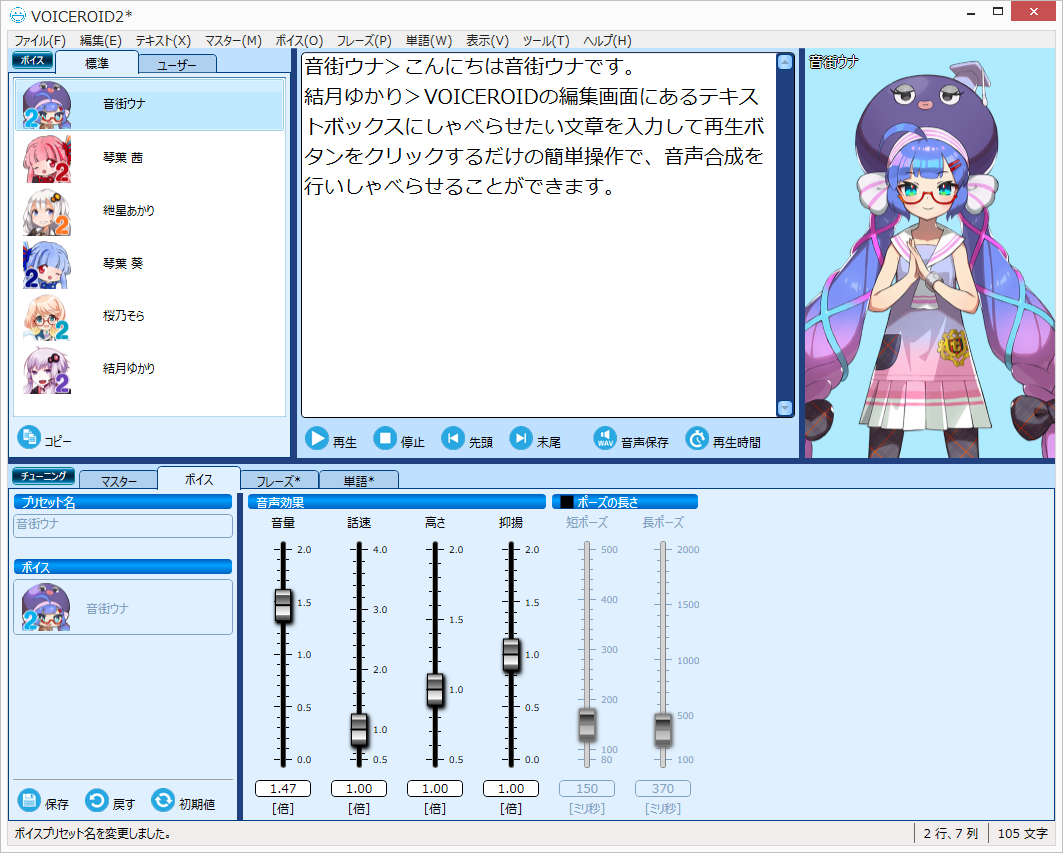Select the 琴葉 茜 voice

point(149,157)
